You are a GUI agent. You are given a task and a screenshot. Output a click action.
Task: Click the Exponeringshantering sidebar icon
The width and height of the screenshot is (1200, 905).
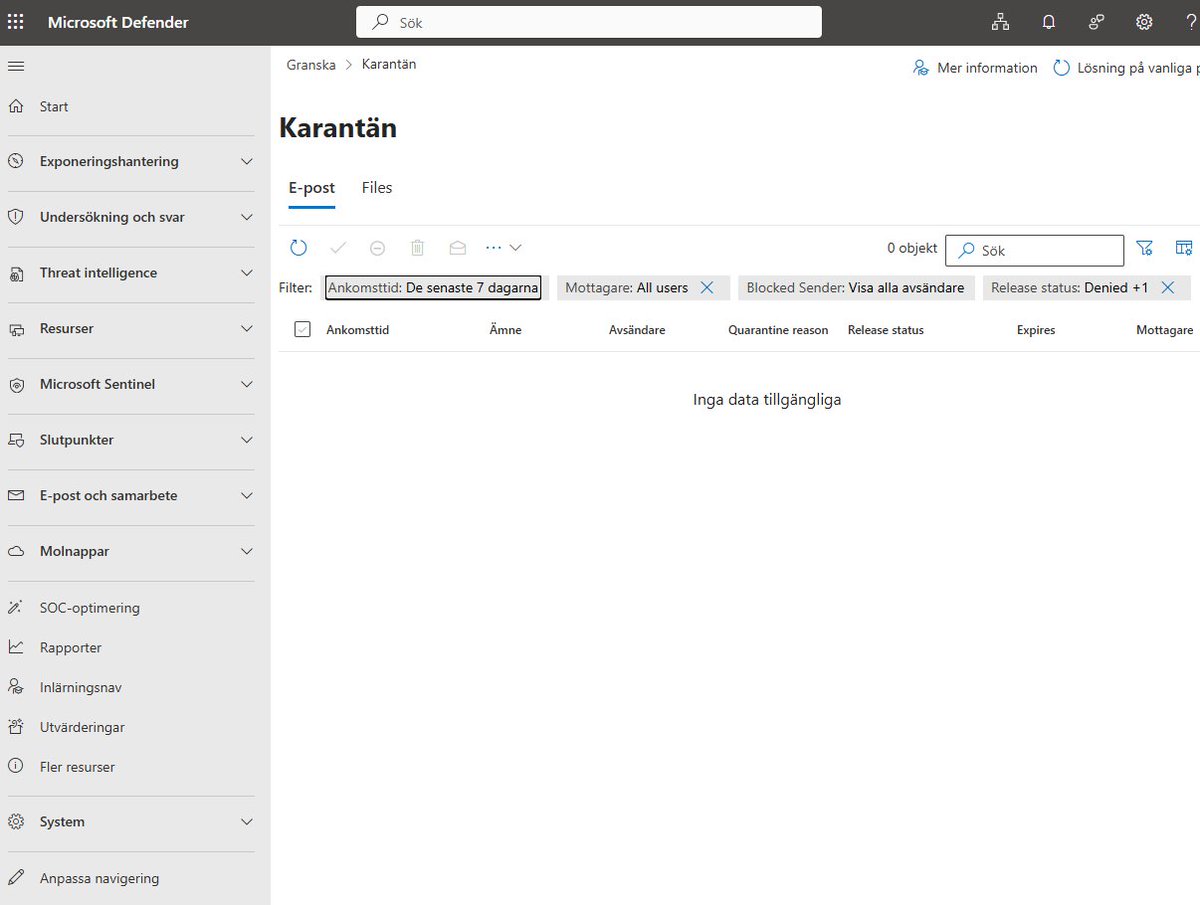[16, 161]
